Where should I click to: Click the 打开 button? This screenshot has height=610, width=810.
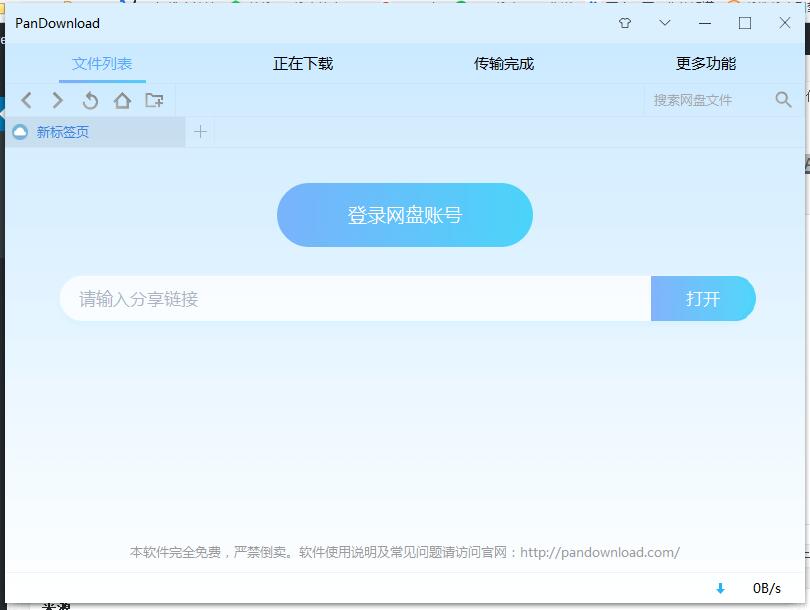point(703,299)
